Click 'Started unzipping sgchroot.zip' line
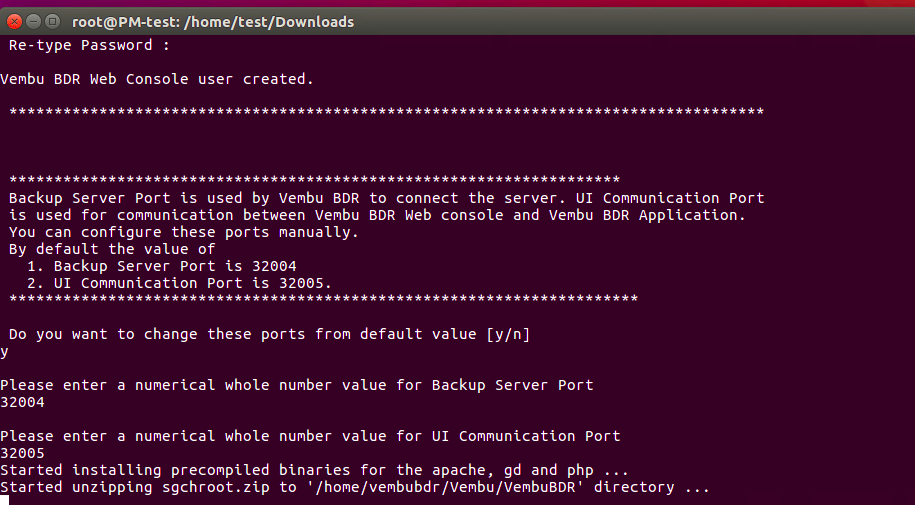 355,487
